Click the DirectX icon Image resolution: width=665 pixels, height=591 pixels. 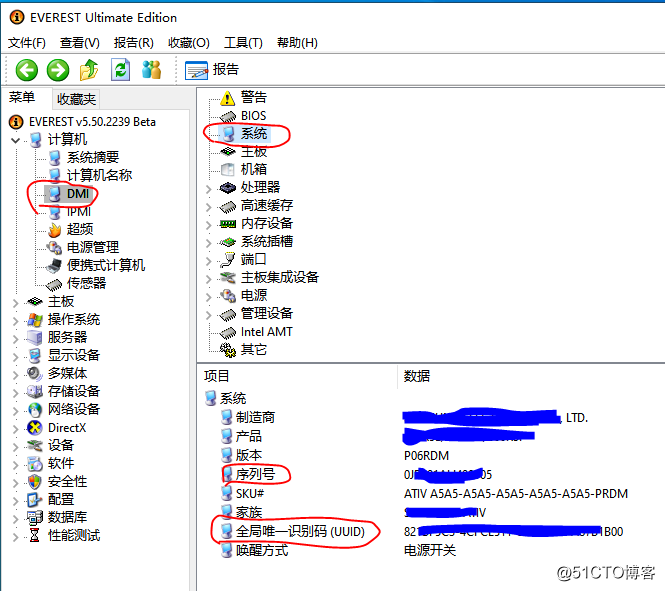35,427
